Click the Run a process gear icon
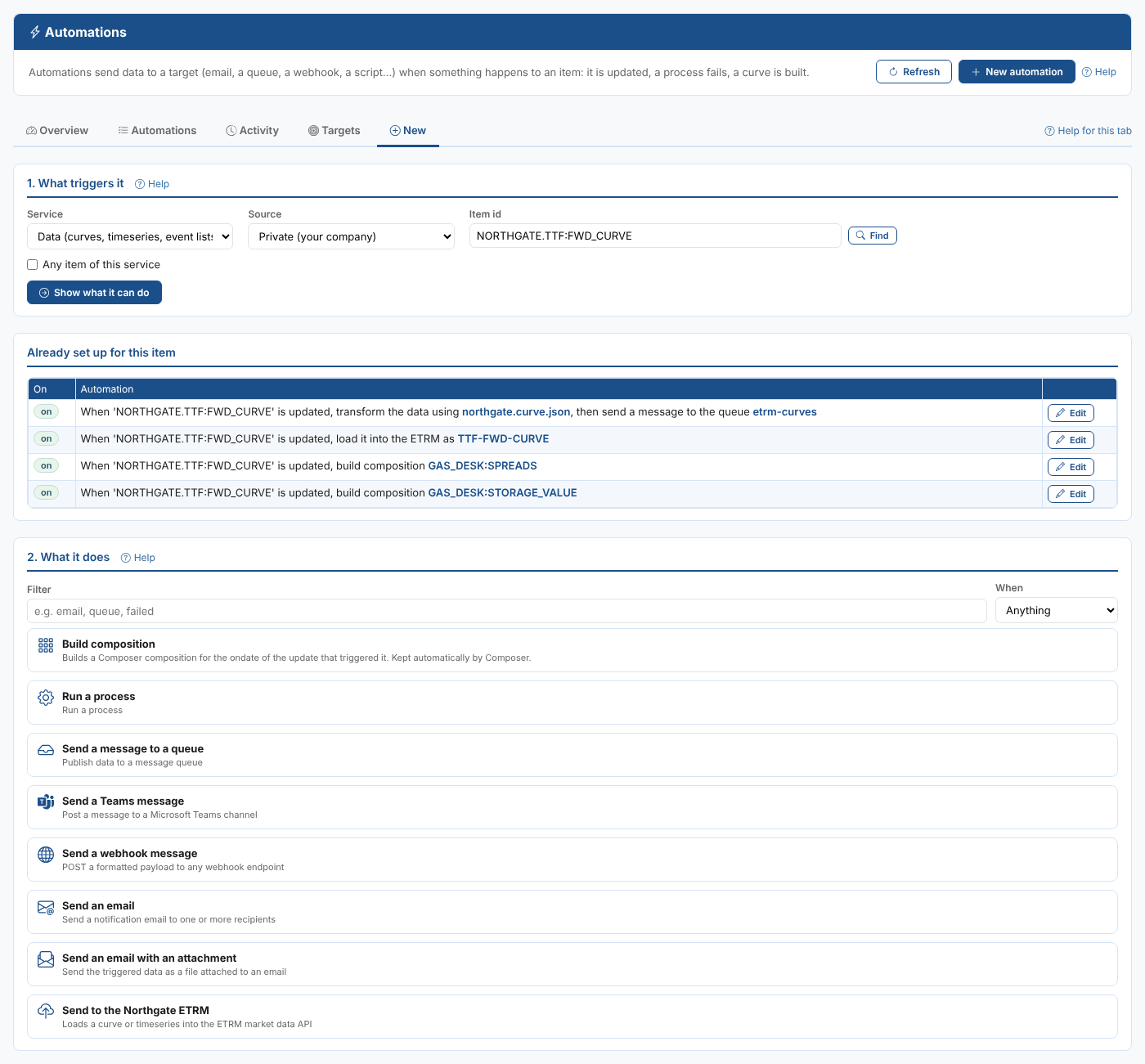Screen dimensions: 1145x1064 point(46,698)
